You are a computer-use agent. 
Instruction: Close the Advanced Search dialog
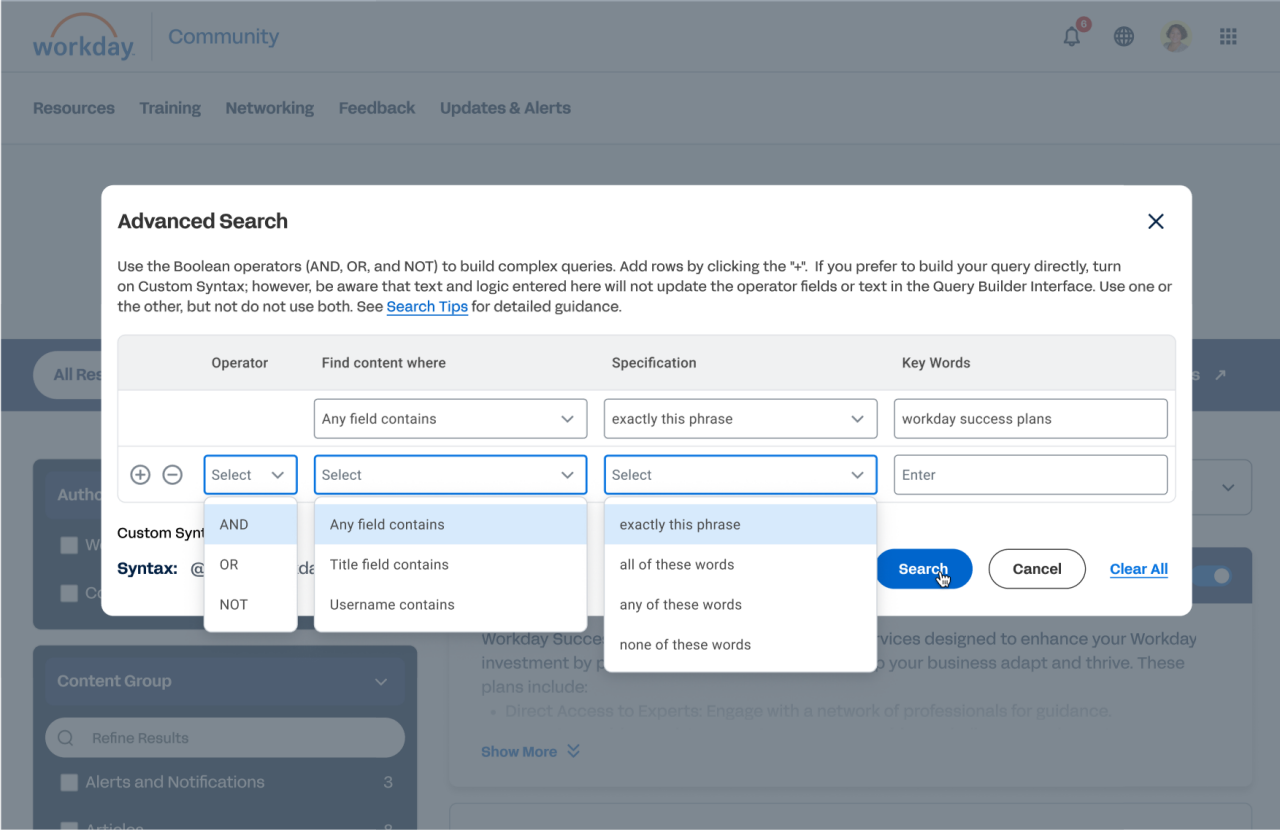click(x=1156, y=221)
